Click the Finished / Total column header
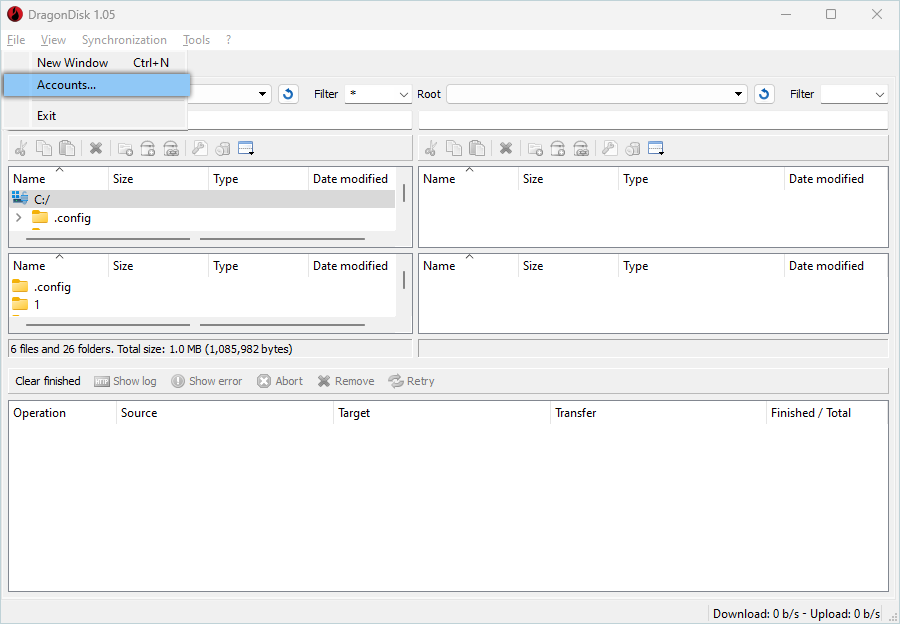The width and height of the screenshot is (900, 624). [827, 413]
